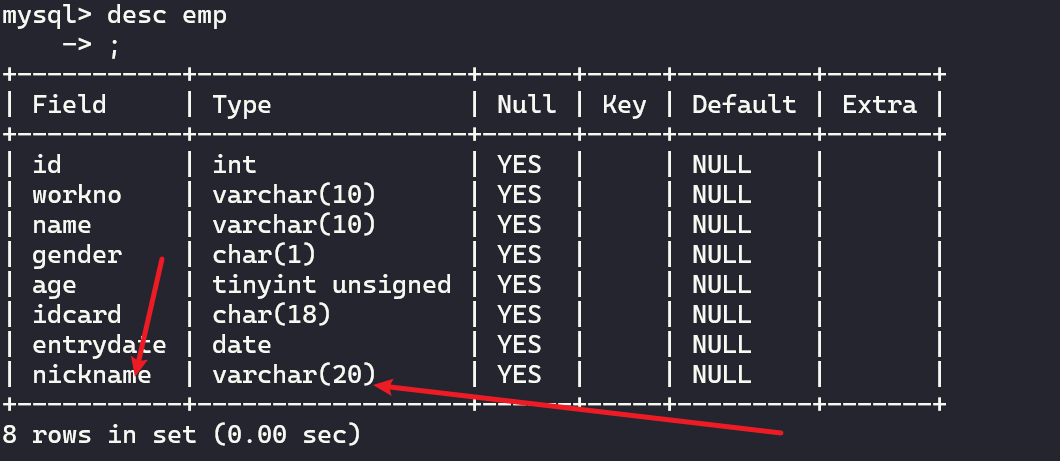
Task: Click the '8 rows in set' result line
Action: point(181,435)
